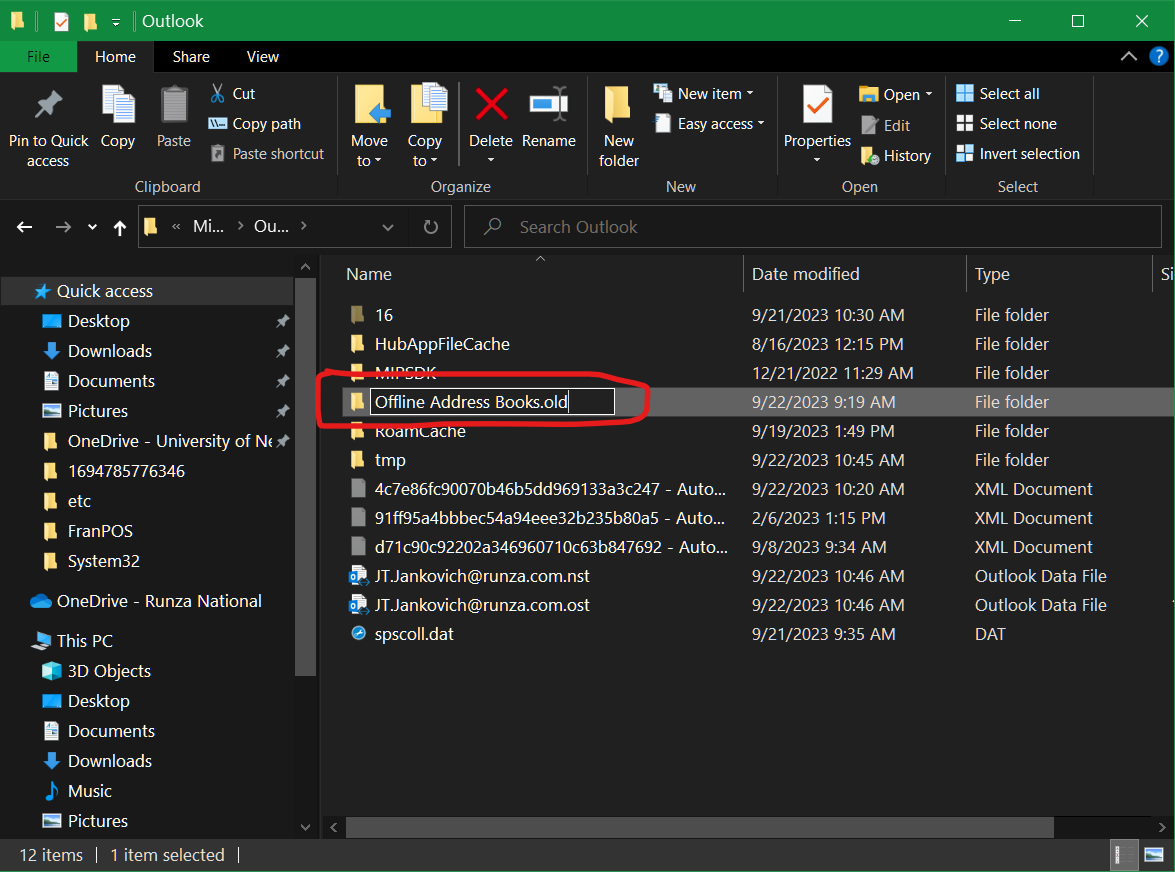The width and height of the screenshot is (1175, 872).
Task: Select Downloads under Quick access
Action: point(110,351)
